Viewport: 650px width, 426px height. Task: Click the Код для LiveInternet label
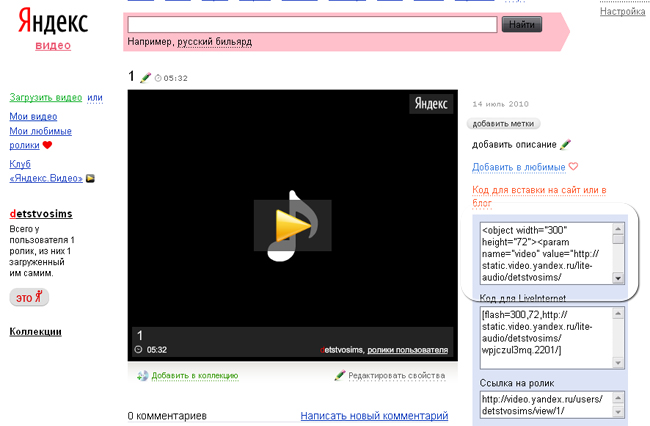(x=522, y=298)
